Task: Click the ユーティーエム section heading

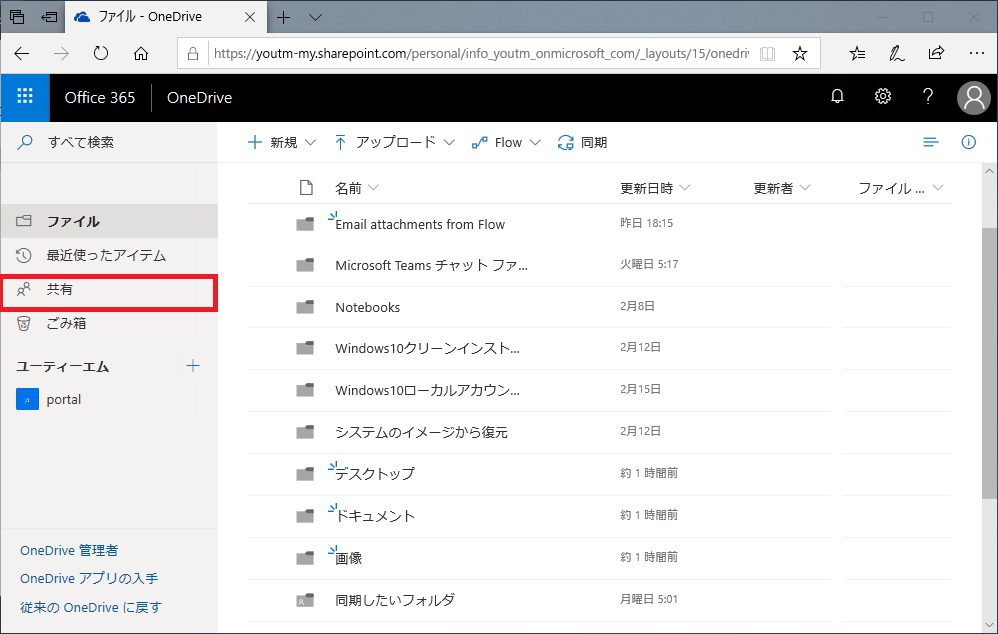Action: (63, 367)
